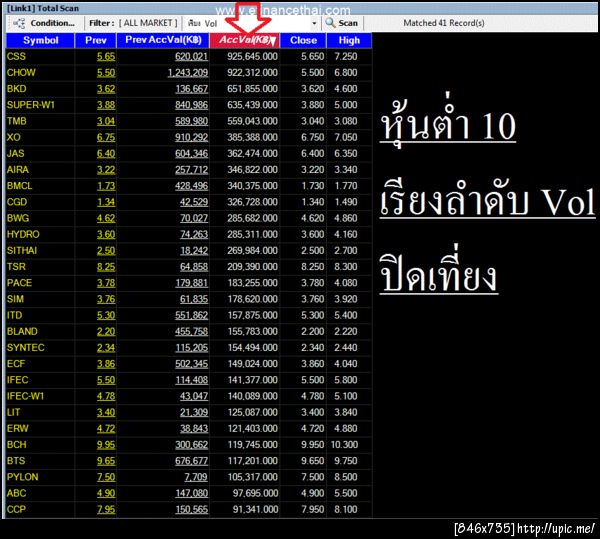The width and height of the screenshot is (600, 539).
Task: Select the PACE symbol
Action: [x=20, y=283]
